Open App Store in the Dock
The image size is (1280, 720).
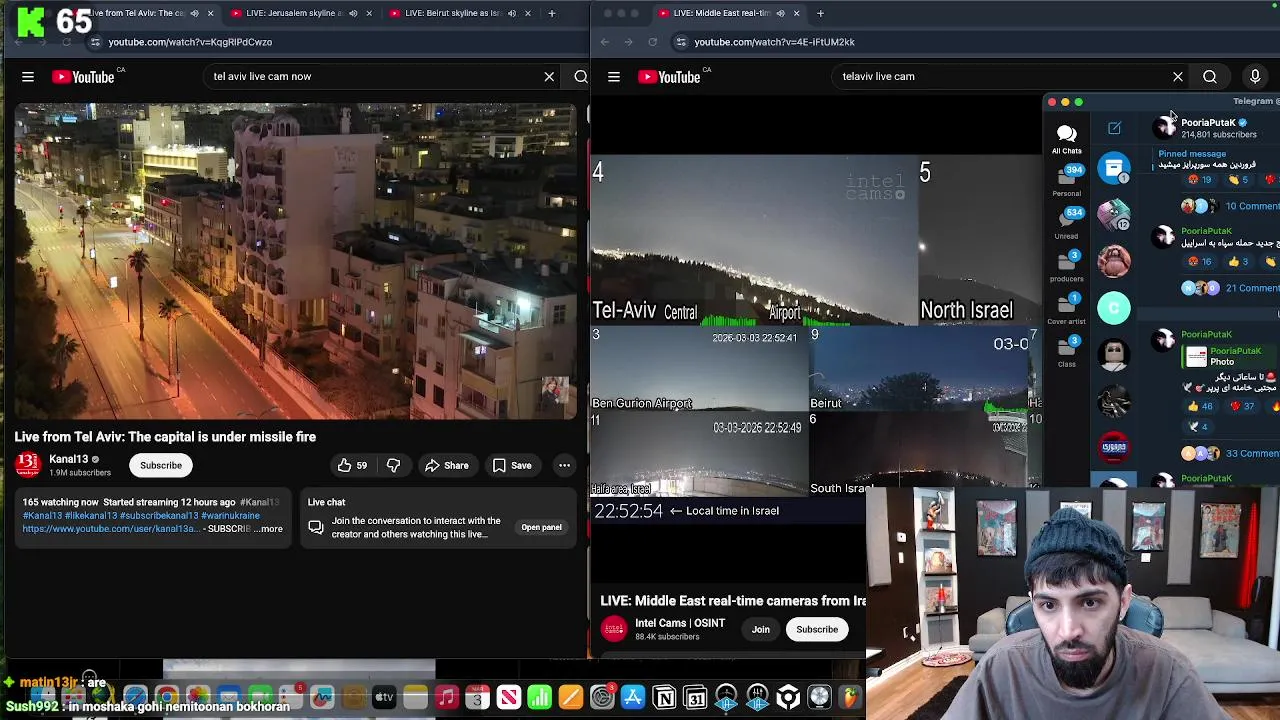[633, 697]
